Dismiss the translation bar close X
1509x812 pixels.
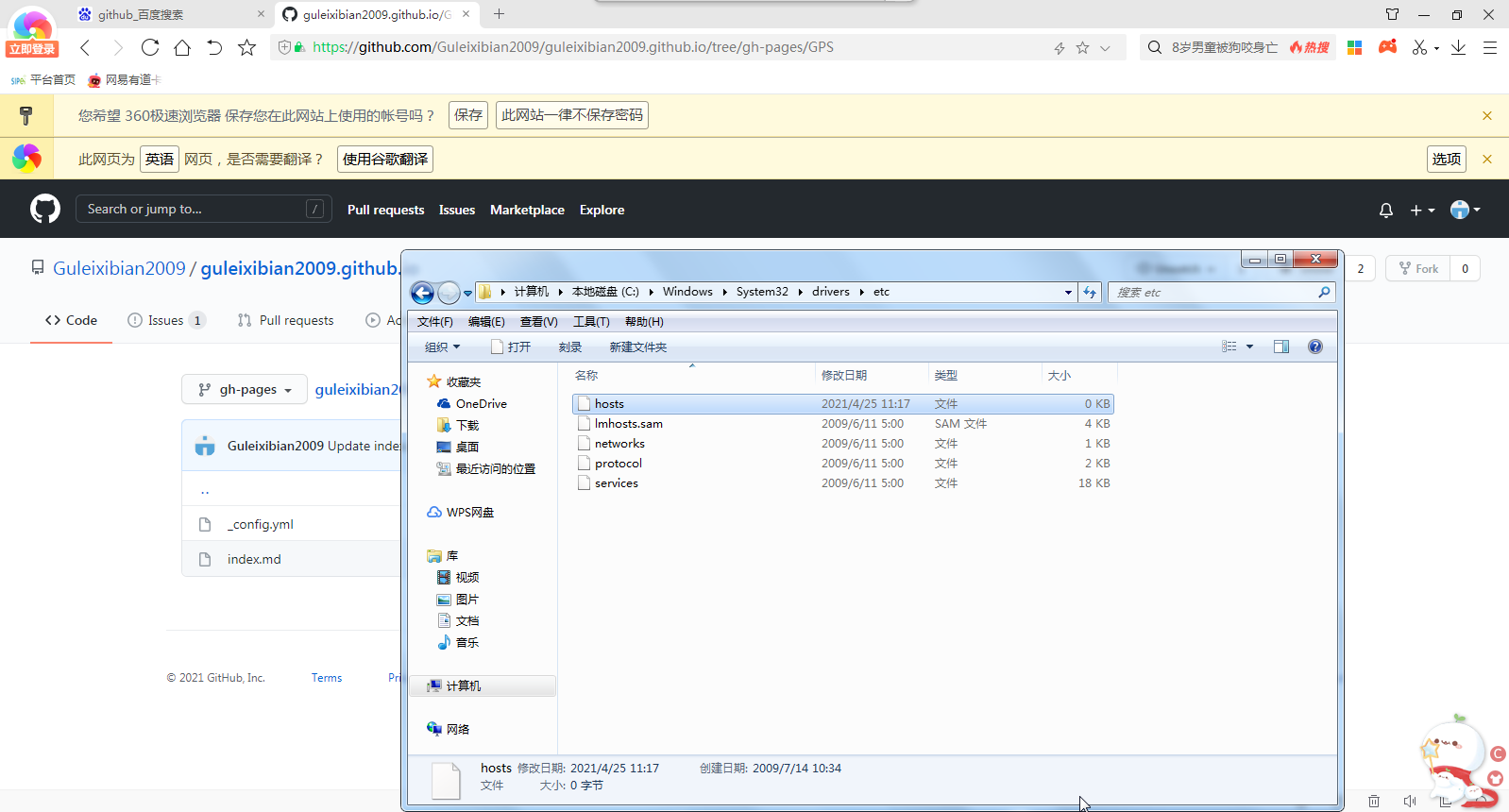(1487, 159)
